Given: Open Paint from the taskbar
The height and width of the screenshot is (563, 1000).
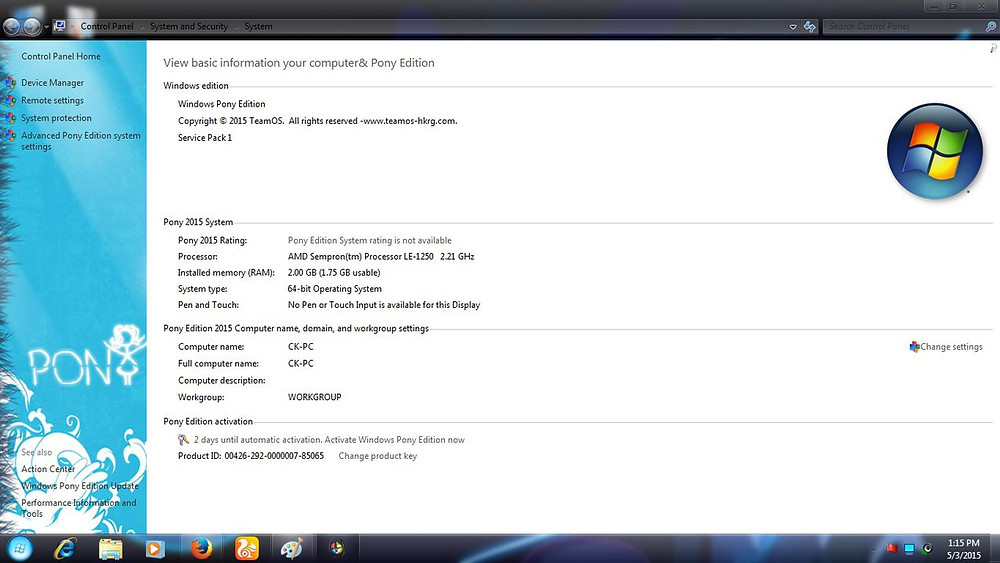Looking at the screenshot, I should pos(291,548).
